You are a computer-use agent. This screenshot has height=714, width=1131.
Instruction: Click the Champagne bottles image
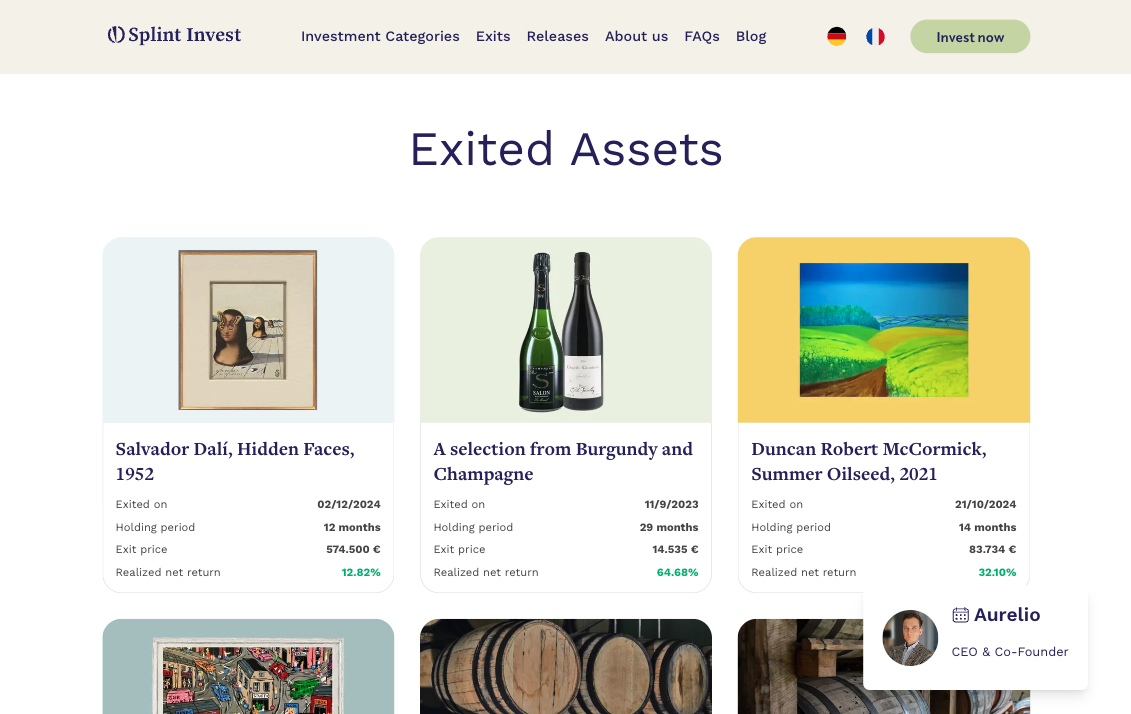[x=565, y=329]
